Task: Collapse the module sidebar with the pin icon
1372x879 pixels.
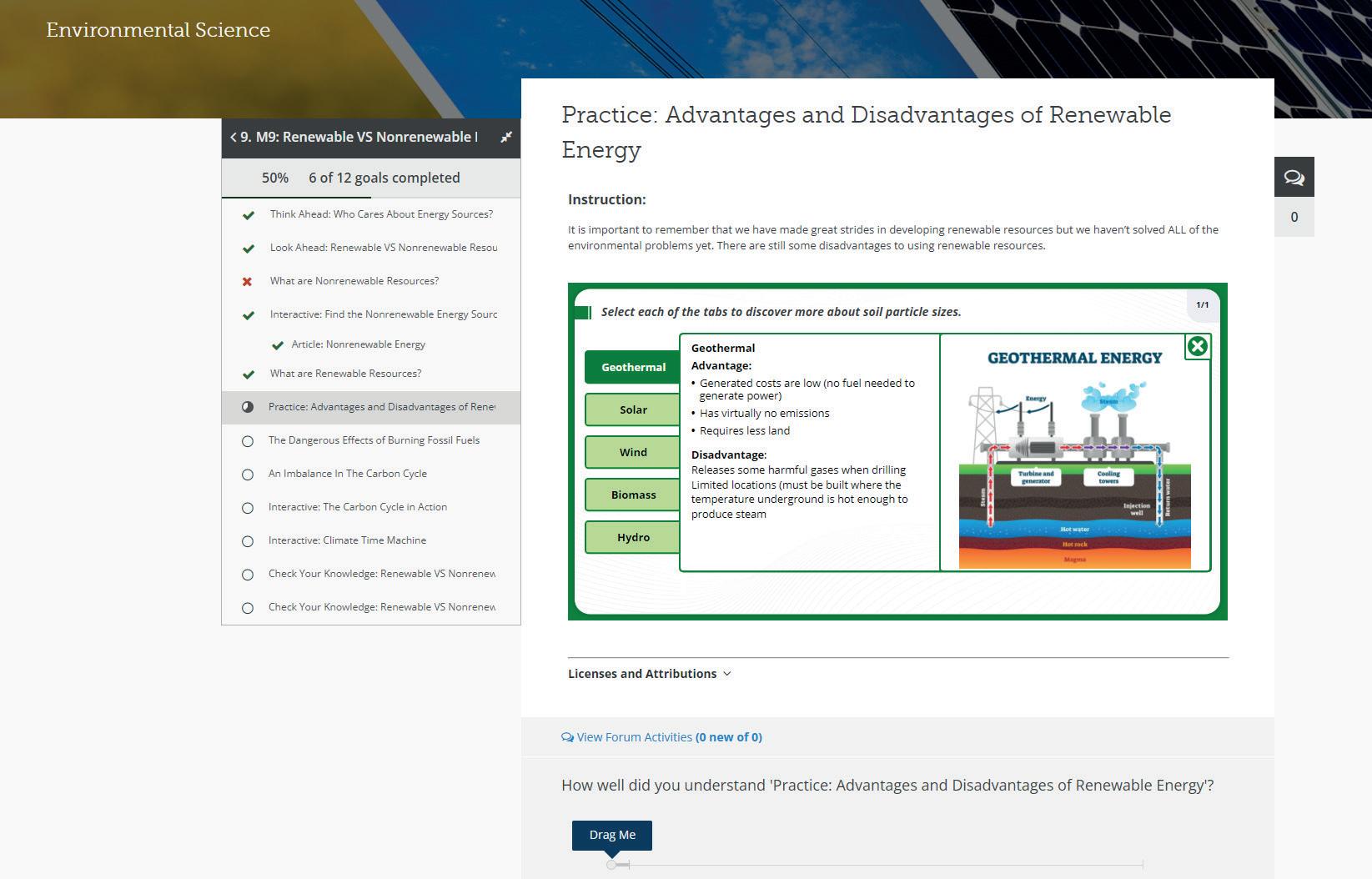Action: click(506, 137)
